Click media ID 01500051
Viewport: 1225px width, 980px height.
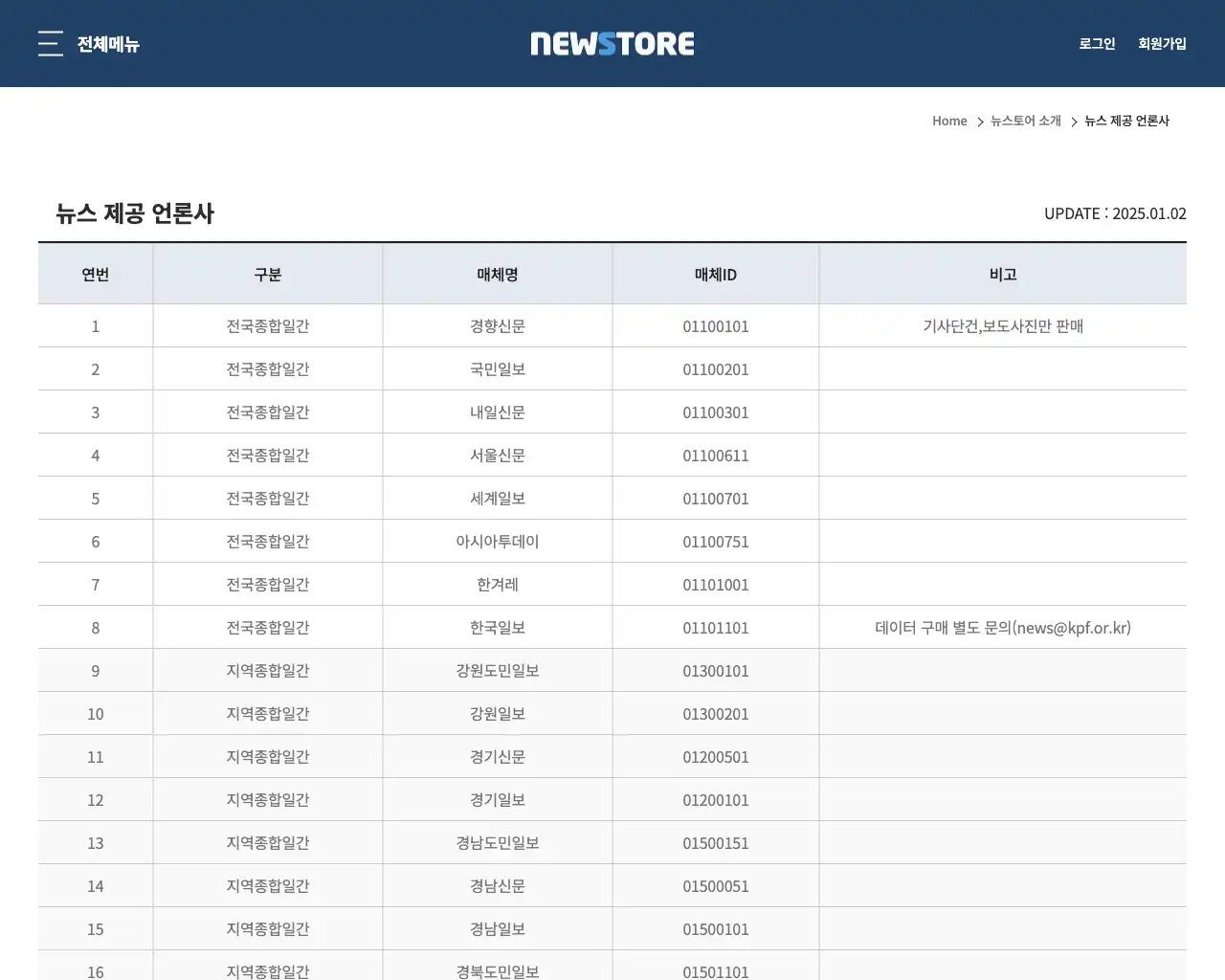coord(716,886)
